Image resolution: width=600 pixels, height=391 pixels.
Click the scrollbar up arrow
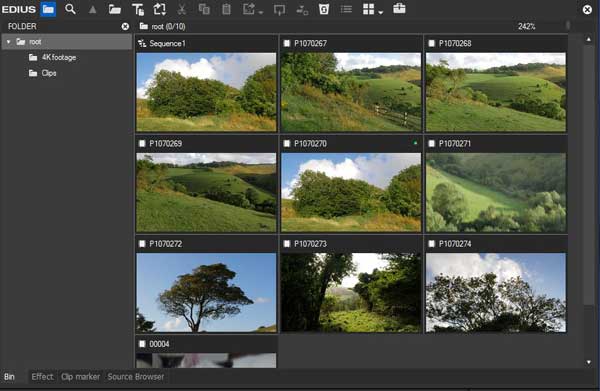point(589,39)
